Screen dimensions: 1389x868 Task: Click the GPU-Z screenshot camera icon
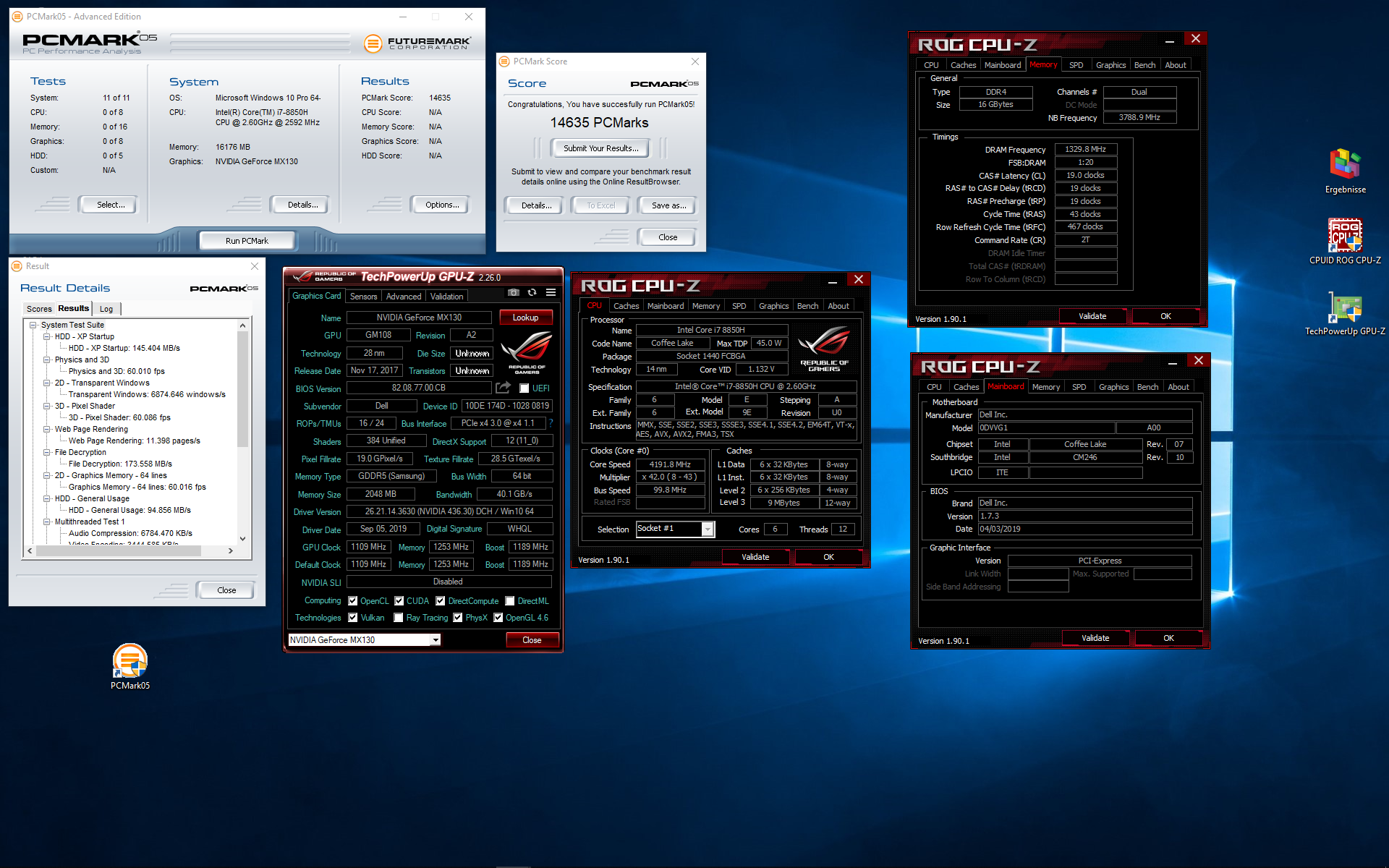point(514,292)
